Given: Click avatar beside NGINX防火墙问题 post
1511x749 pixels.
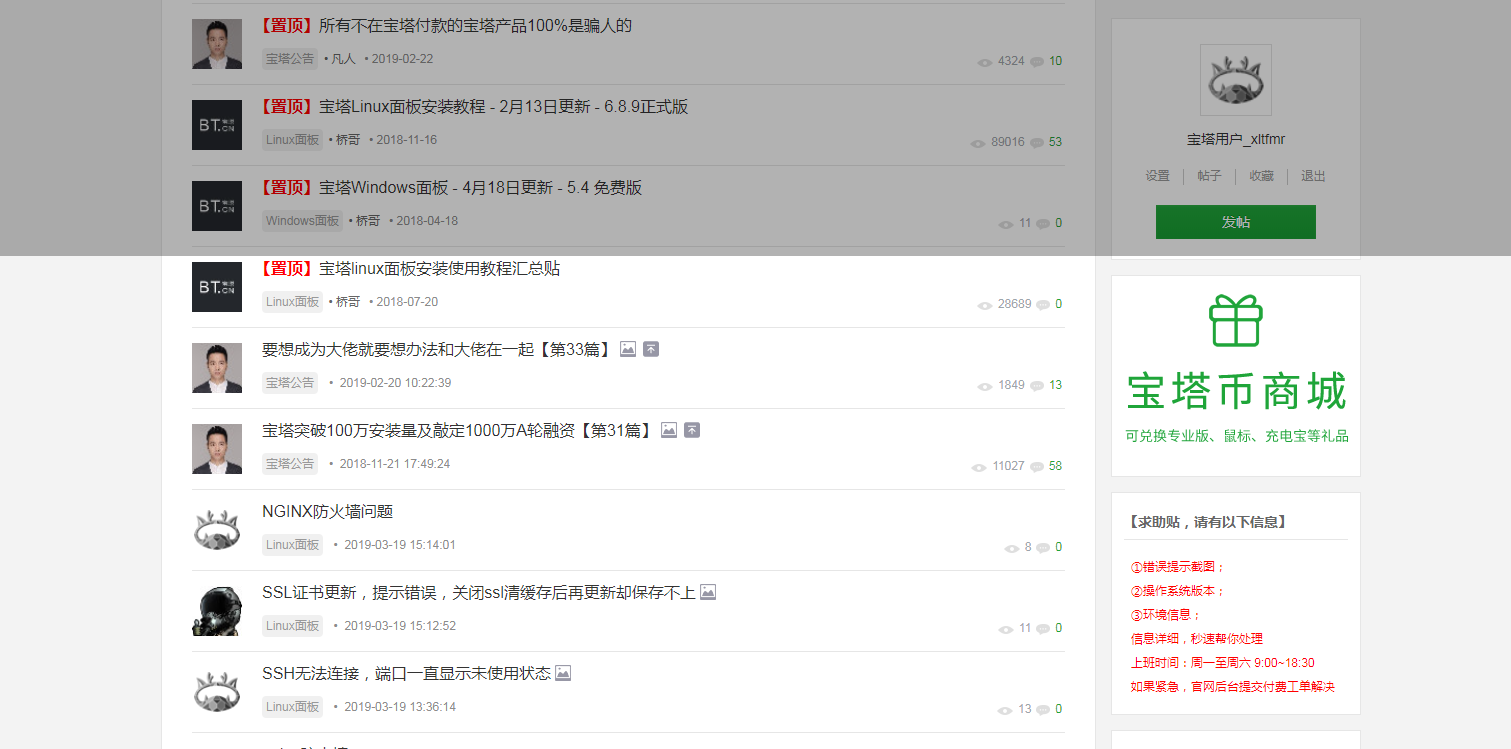Looking at the screenshot, I should tap(217, 530).
